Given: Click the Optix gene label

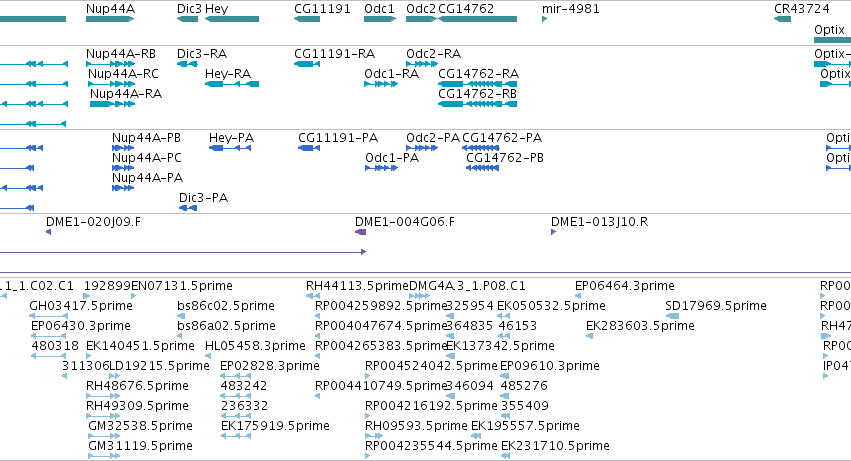Looking at the screenshot, I should tap(829, 30).
